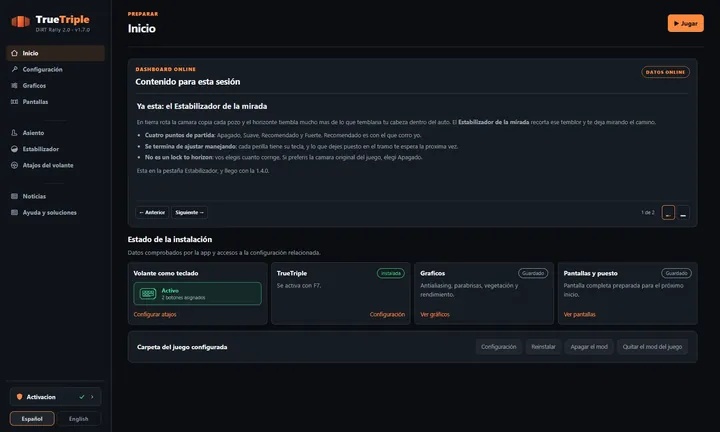This screenshot has width=720, height=432.
Task: Click the Ver pantallas link
Action: coord(579,314)
